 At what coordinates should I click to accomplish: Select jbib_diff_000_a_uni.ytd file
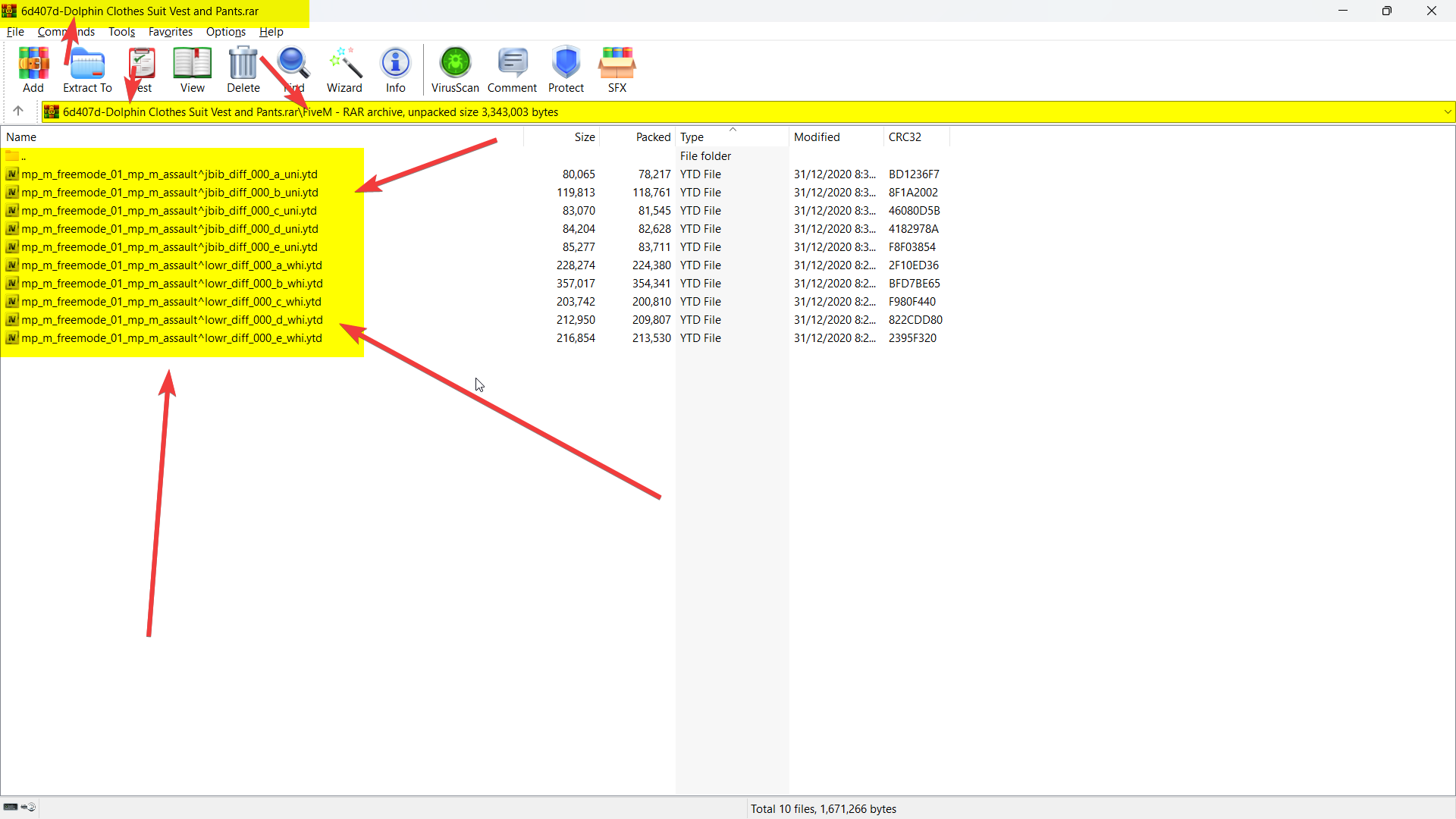point(169,174)
